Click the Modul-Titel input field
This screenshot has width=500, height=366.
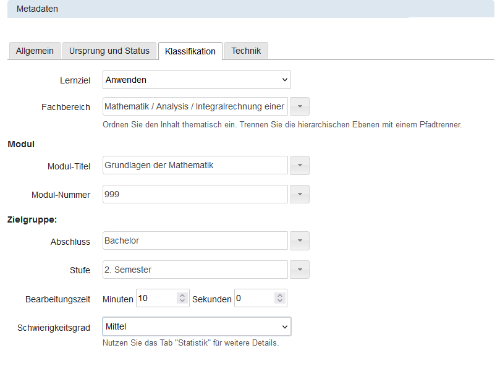pos(195,165)
